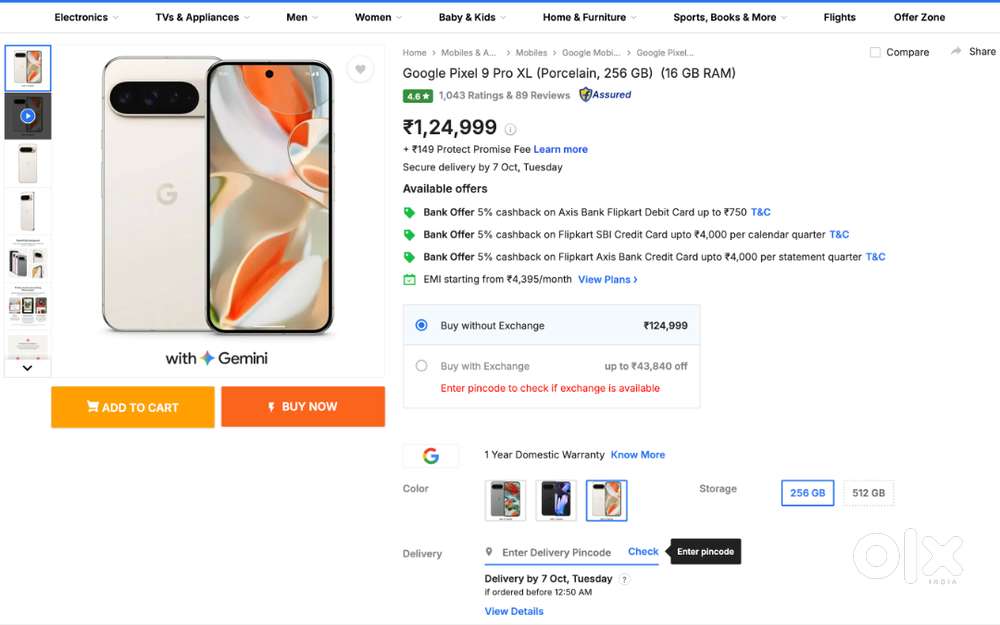
Task: Click the price info icon
Action: pyautogui.click(x=510, y=129)
